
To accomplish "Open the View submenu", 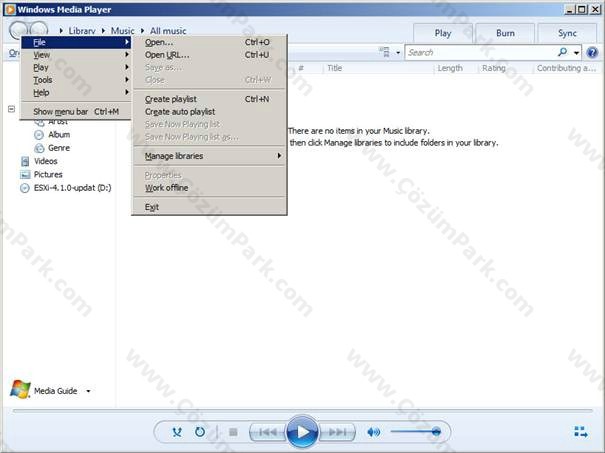I will pyautogui.click(x=76, y=55).
